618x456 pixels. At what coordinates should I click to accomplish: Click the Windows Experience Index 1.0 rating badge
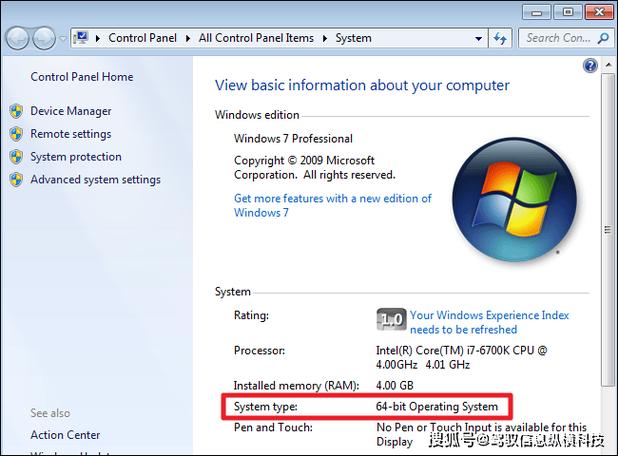391,319
